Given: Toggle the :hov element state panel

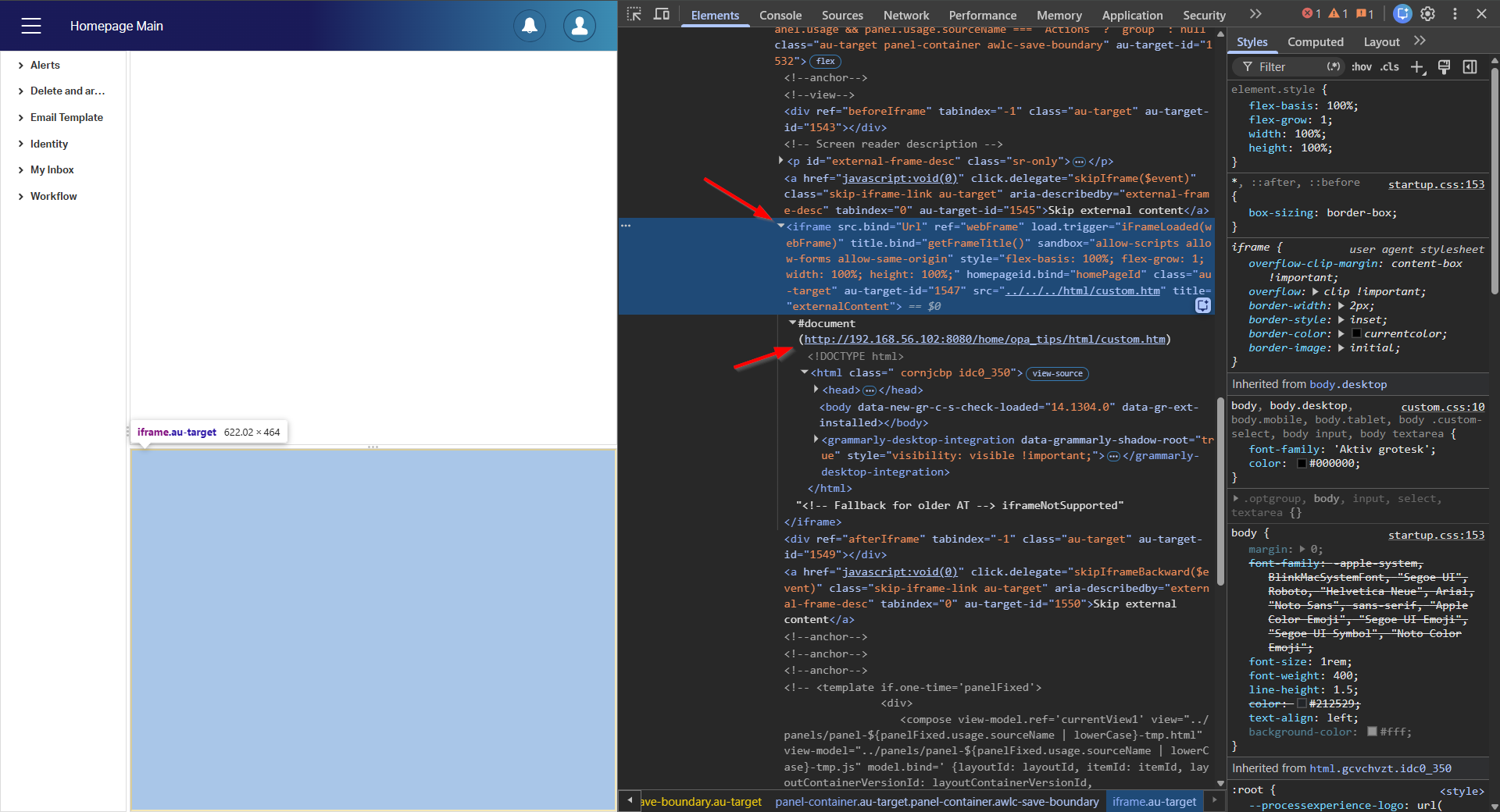Looking at the screenshot, I should [x=1362, y=67].
